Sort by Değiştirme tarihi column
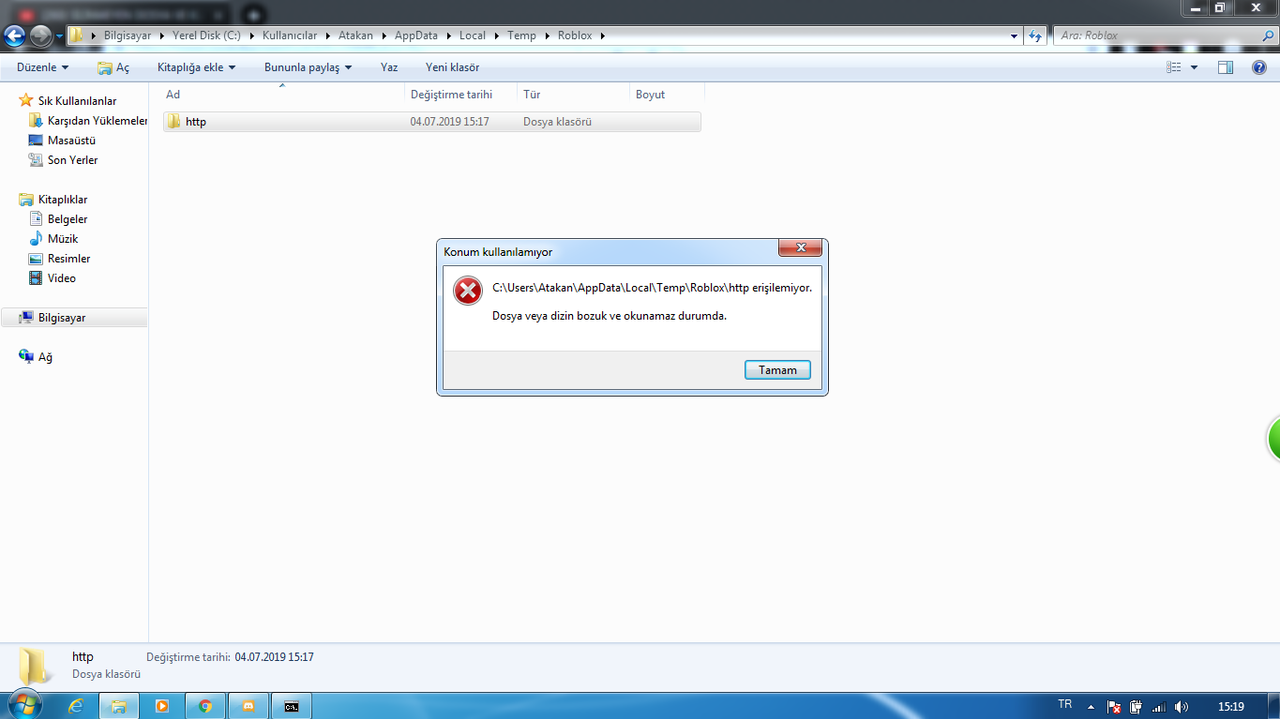The height and width of the screenshot is (719, 1280). click(x=461, y=94)
